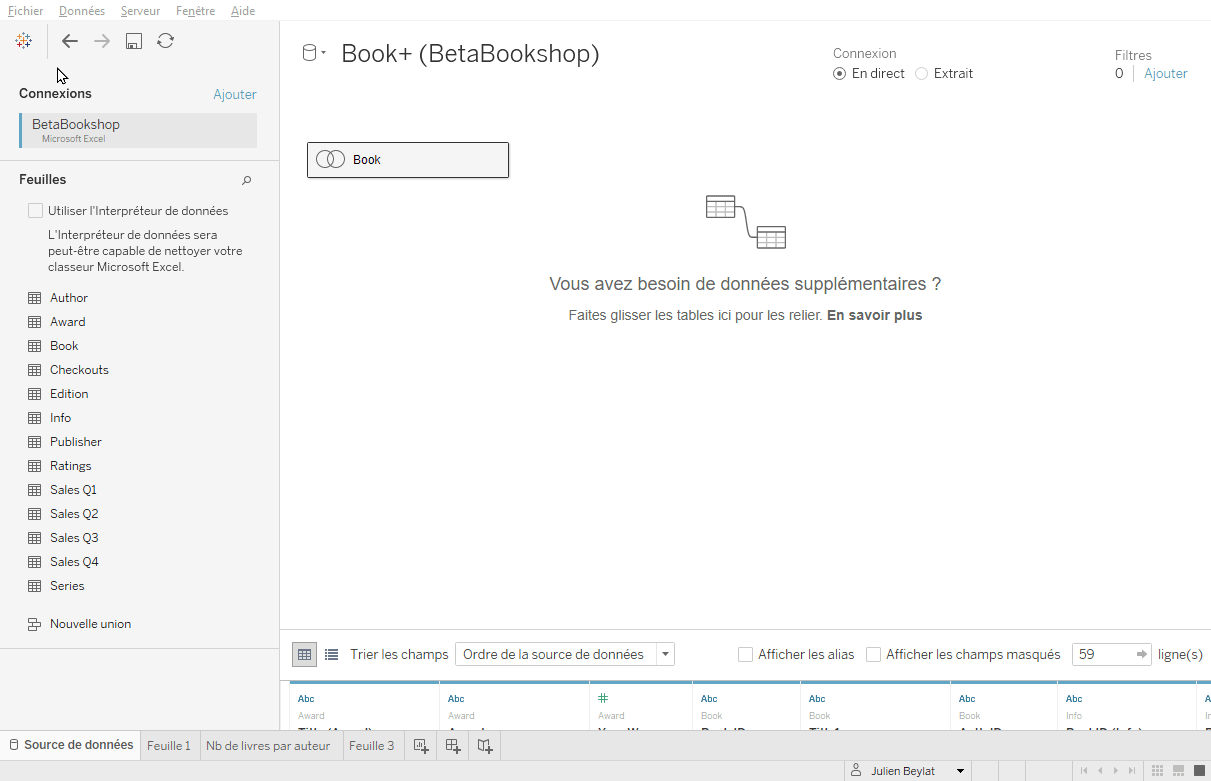Select the Sales Q2 sheet

pyautogui.click(x=74, y=514)
